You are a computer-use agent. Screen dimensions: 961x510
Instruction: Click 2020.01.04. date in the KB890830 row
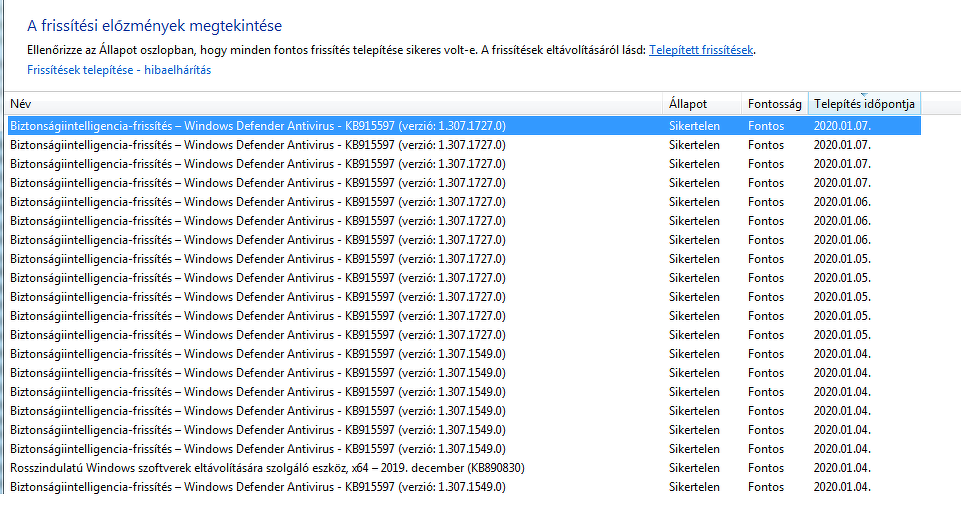pyautogui.click(x=842, y=468)
